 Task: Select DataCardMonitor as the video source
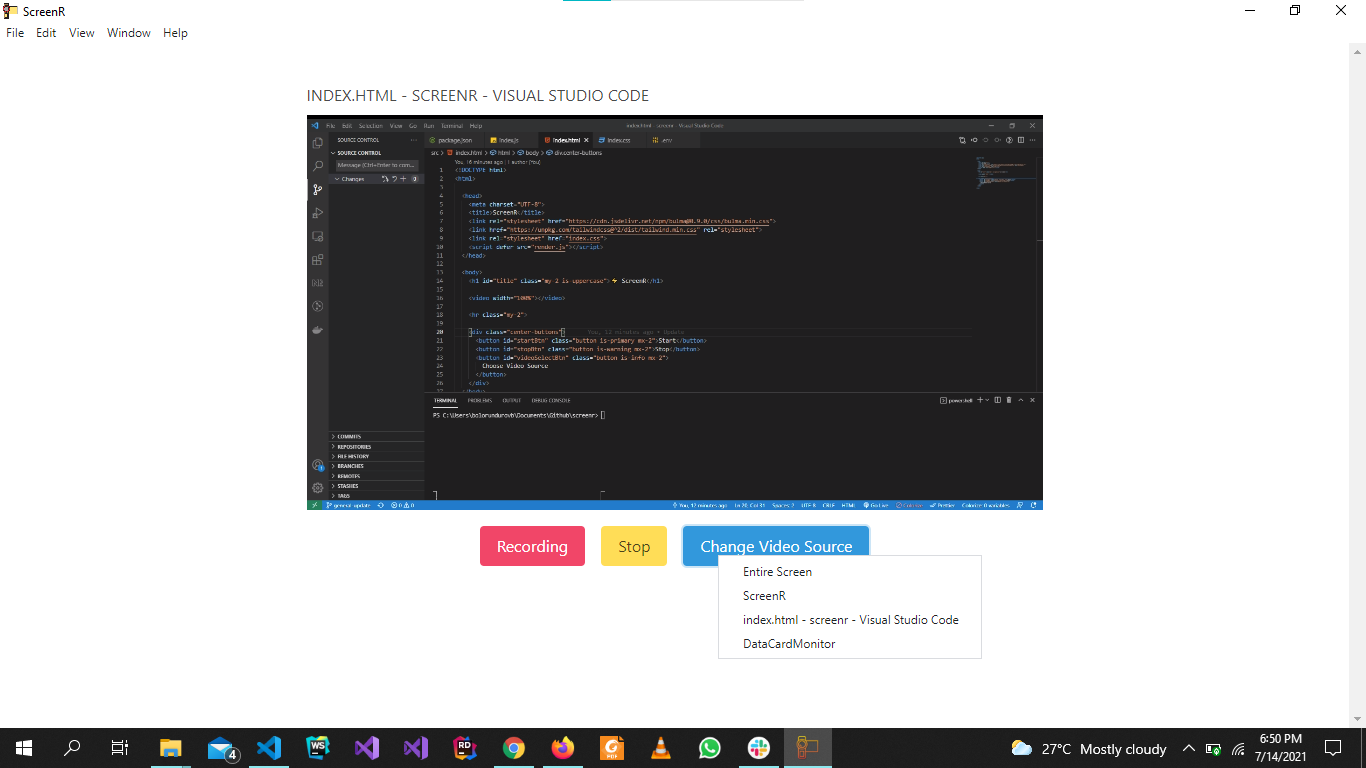[x=850, y=644]
